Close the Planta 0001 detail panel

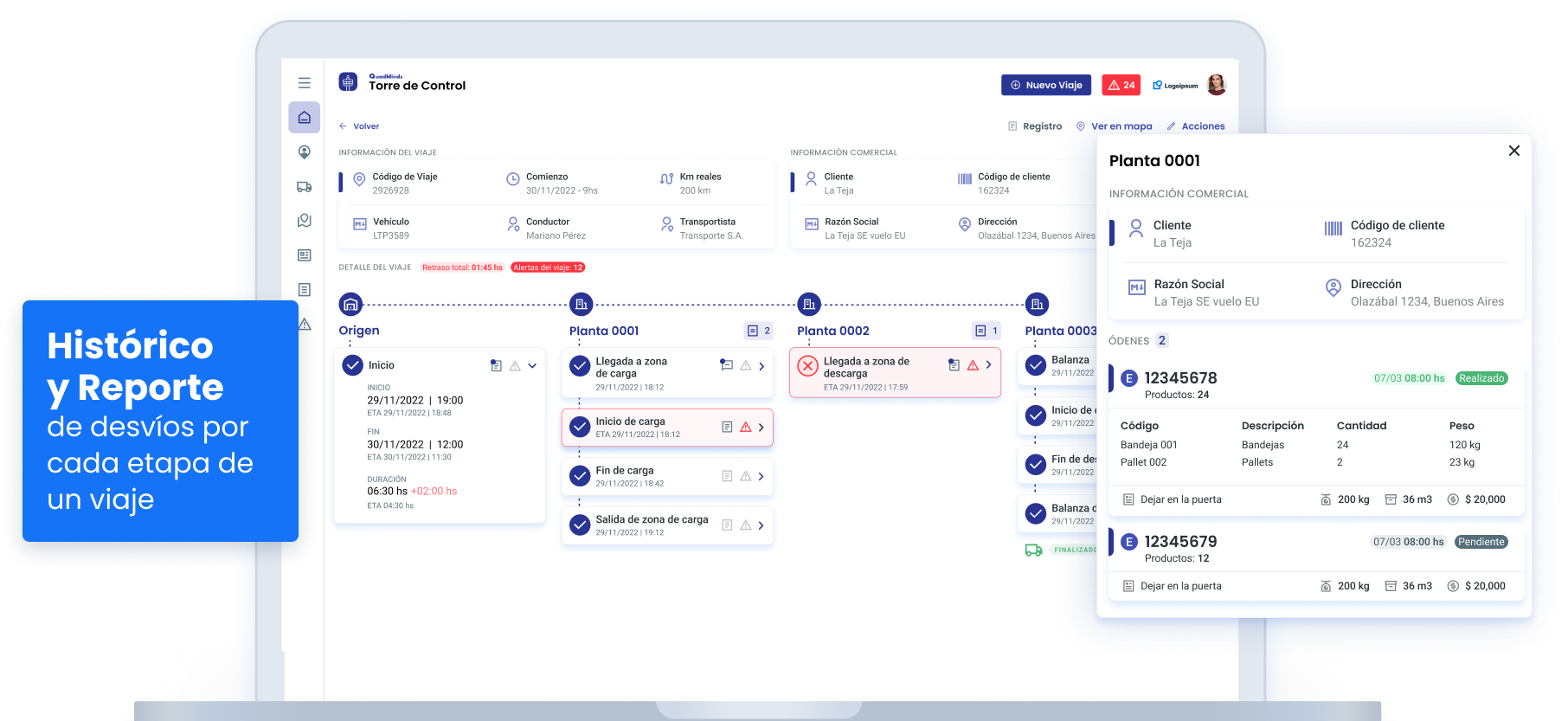[x=1513, y=151]
